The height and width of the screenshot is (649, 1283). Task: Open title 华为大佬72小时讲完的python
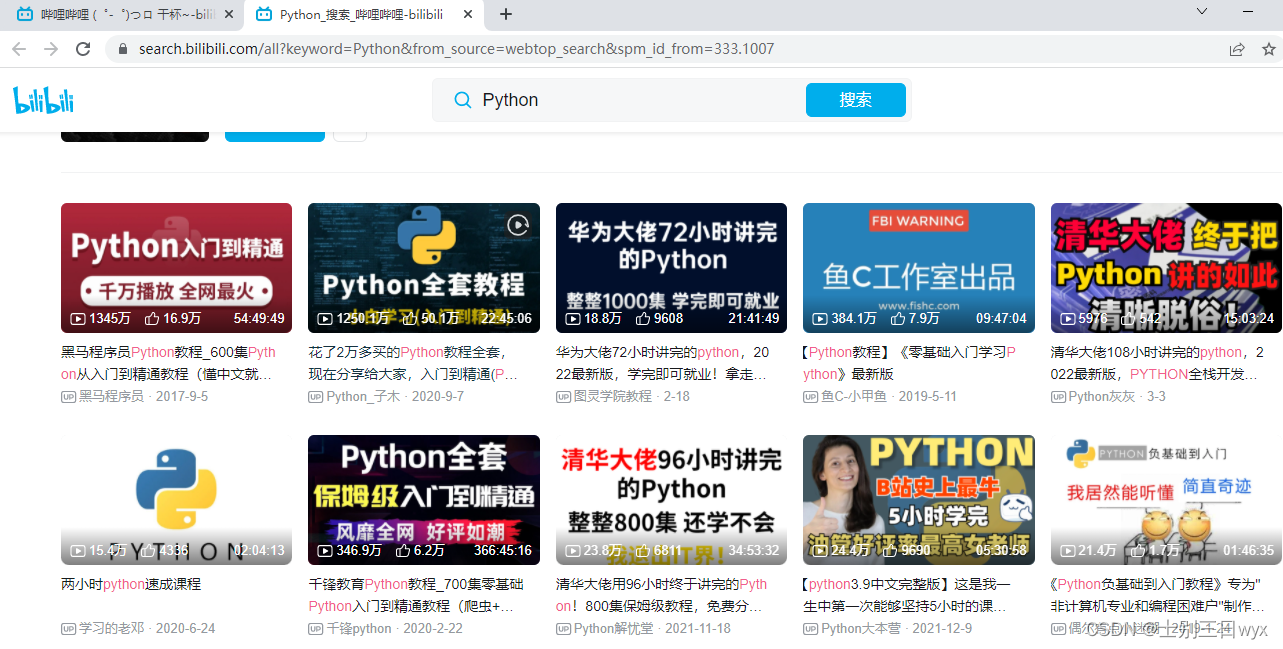pos(663,363)
